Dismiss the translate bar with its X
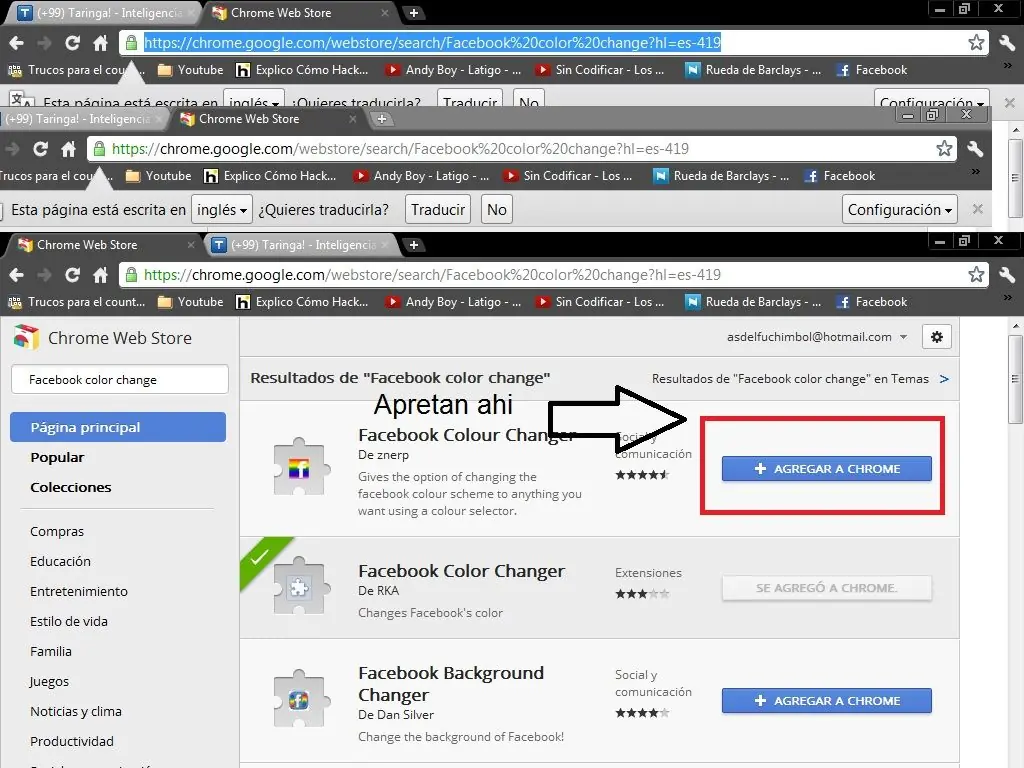The image size is (1024, 768). 978,209
